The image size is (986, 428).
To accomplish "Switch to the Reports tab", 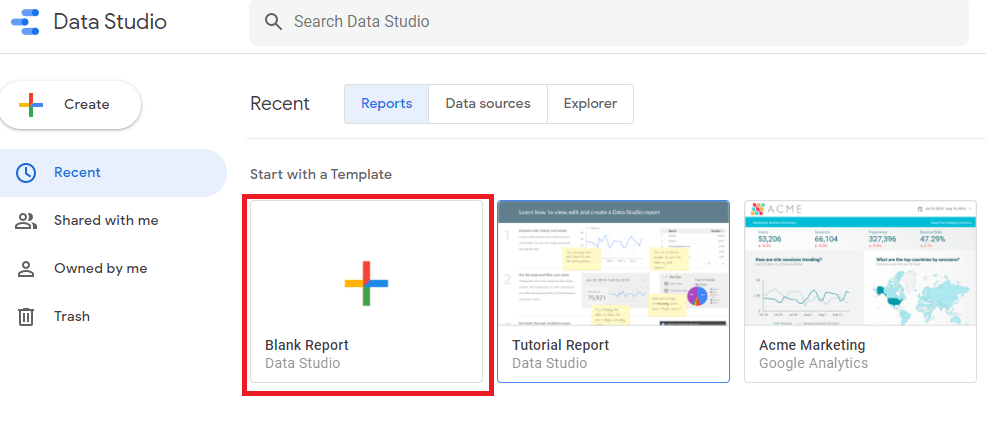I will pyautogui.click(x=387, y=104).
